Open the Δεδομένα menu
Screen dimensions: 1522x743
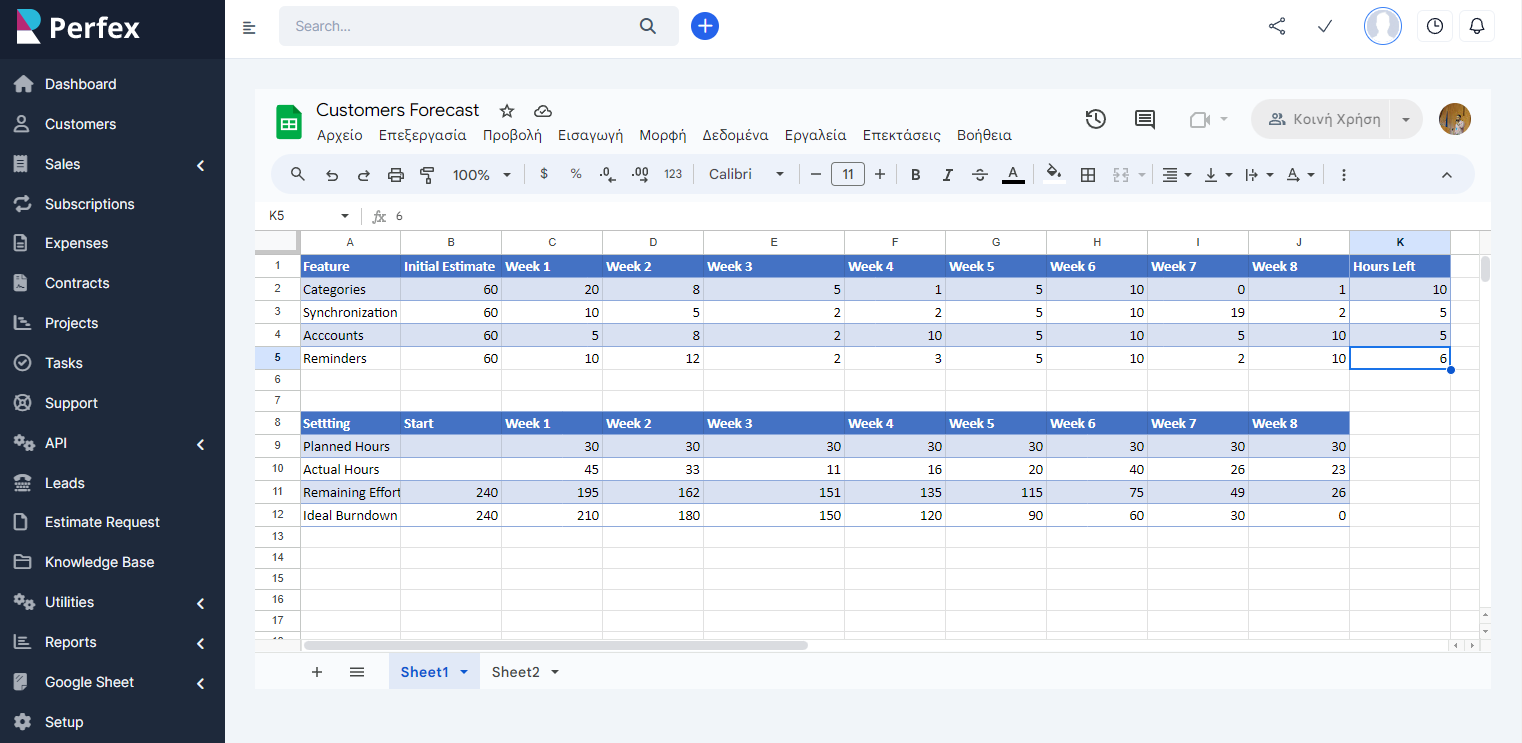click(x=735, y=135)
